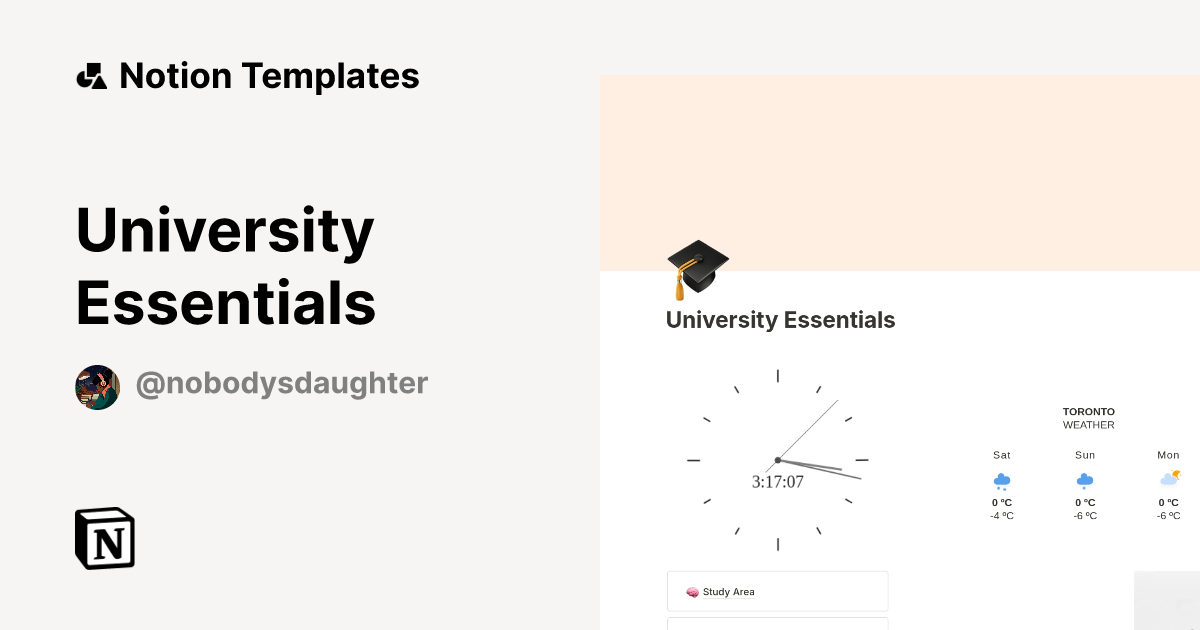The image size is (1200, 630).
Task: Click the digital time display on the clock
Action: coord(778,482)
